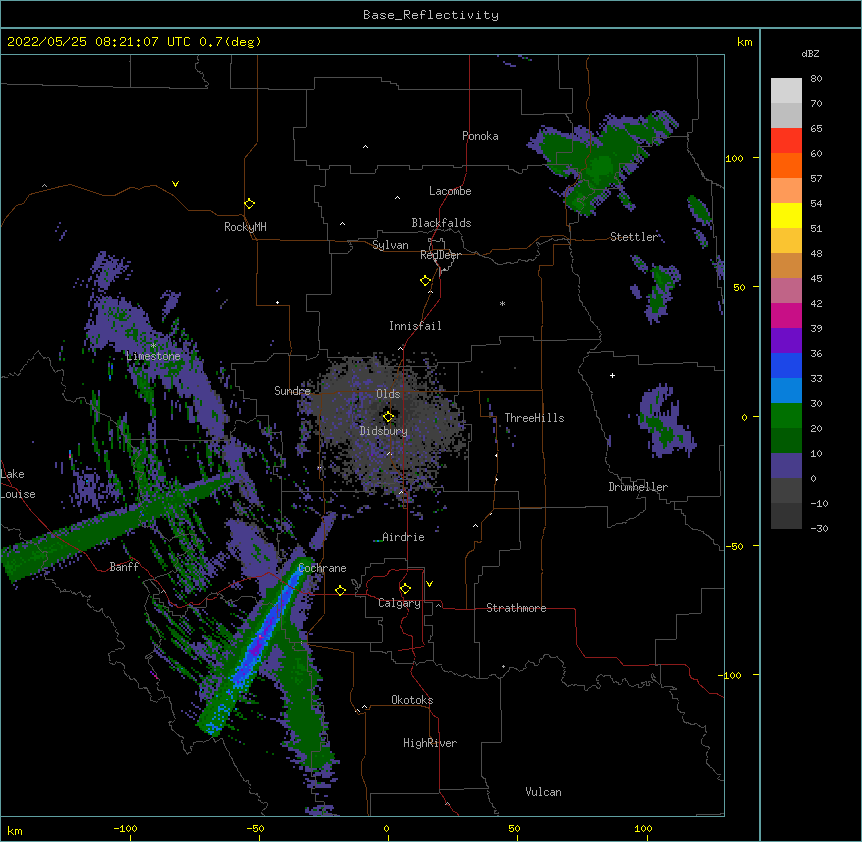Click the yellow marker south of RedDeer
The height and width of the screenshot is (842, 862).
426,281
